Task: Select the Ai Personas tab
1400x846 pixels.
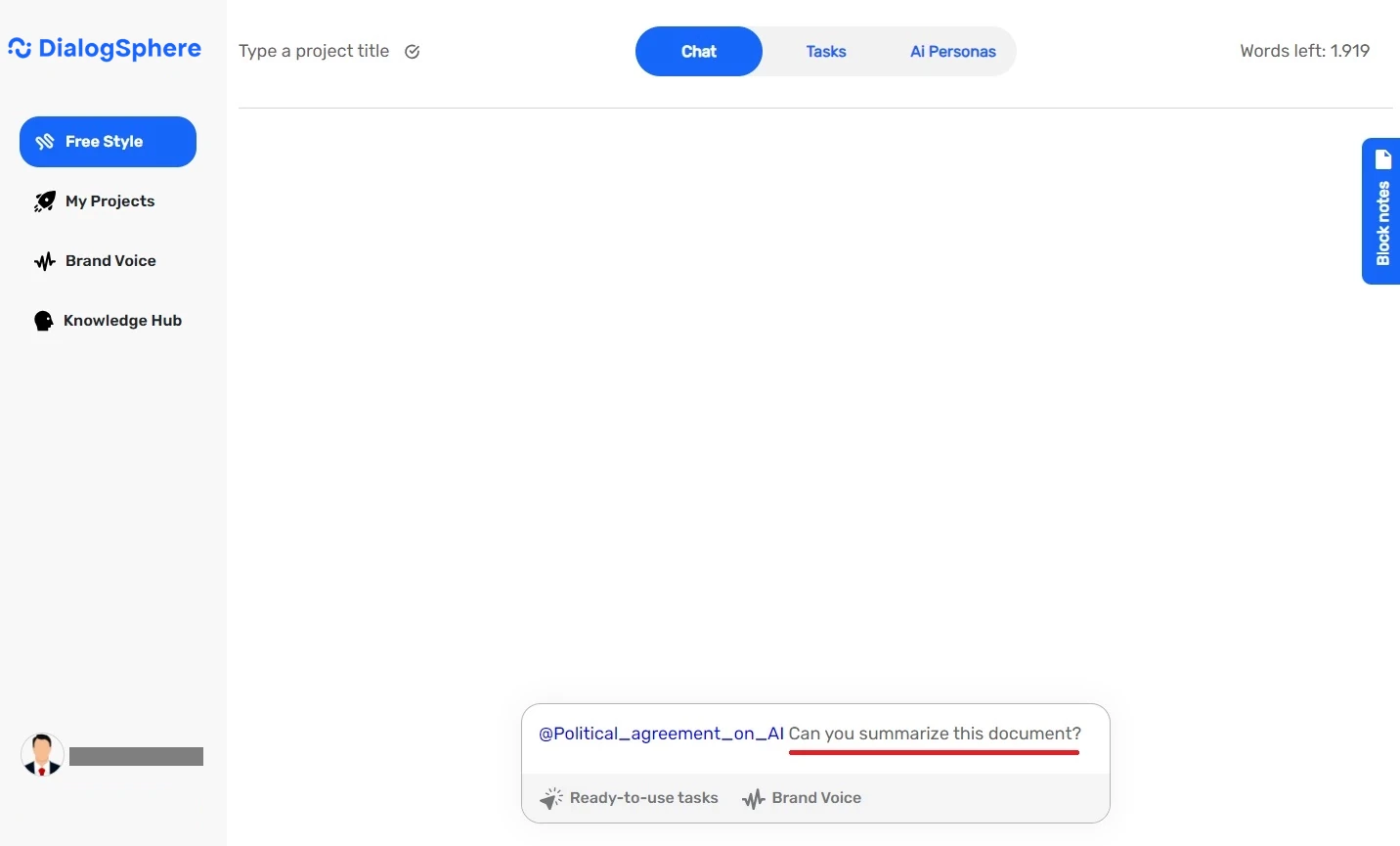Action: pyautogui.click(x=952, y=52)
